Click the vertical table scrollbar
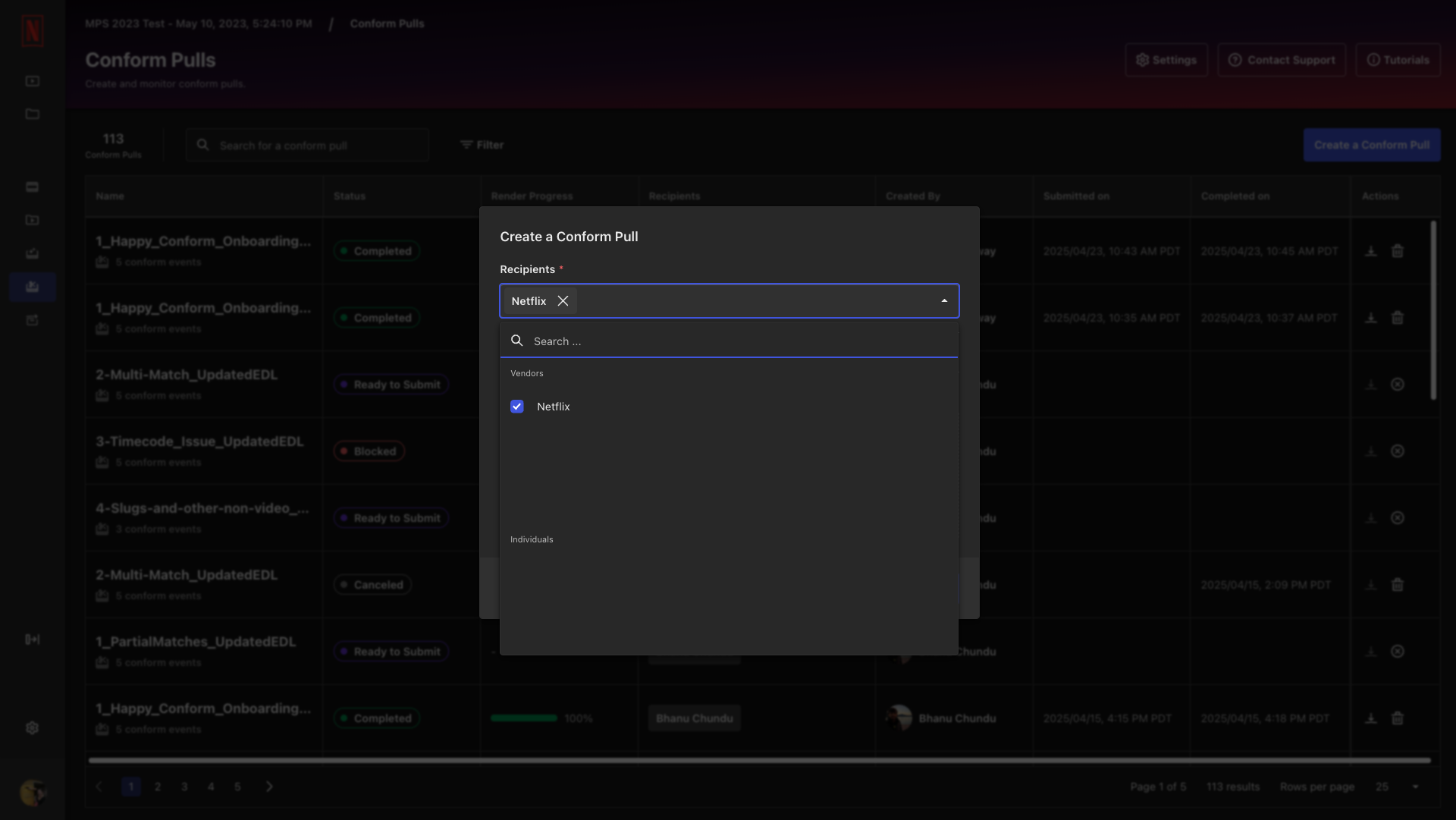 click(x=1433, y=310)
